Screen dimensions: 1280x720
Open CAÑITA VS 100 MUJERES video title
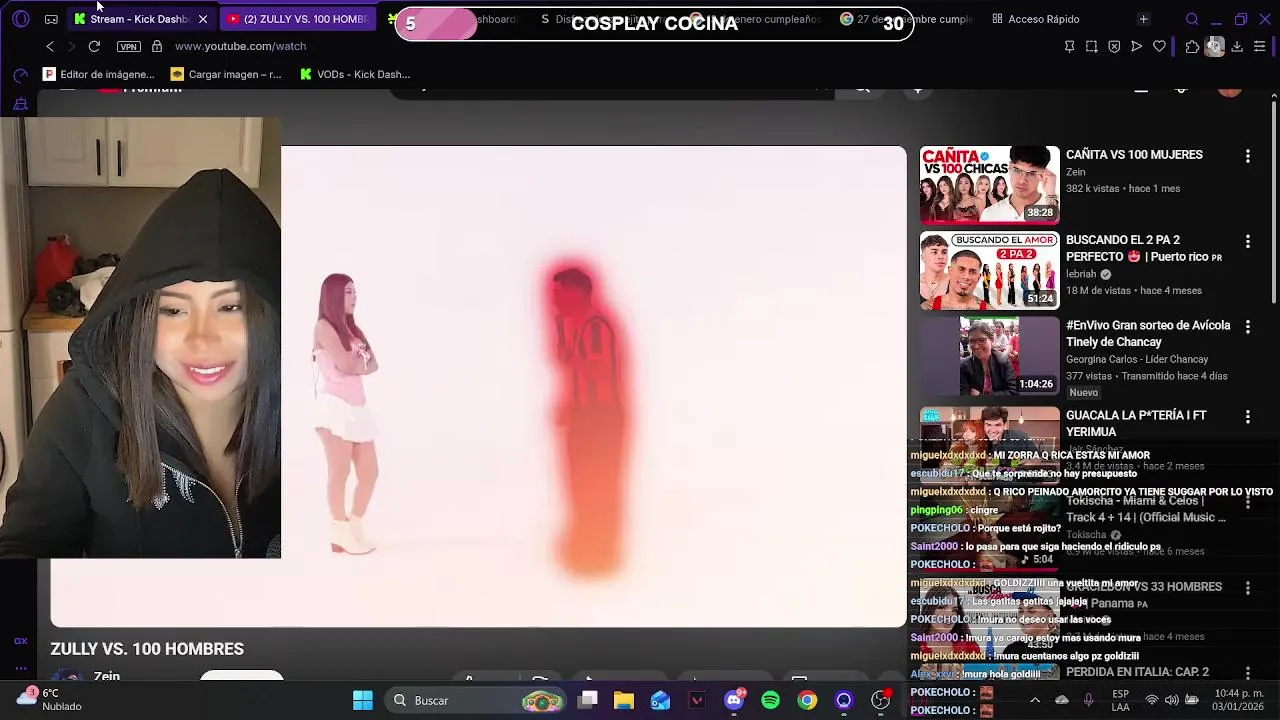[1134, 155]
